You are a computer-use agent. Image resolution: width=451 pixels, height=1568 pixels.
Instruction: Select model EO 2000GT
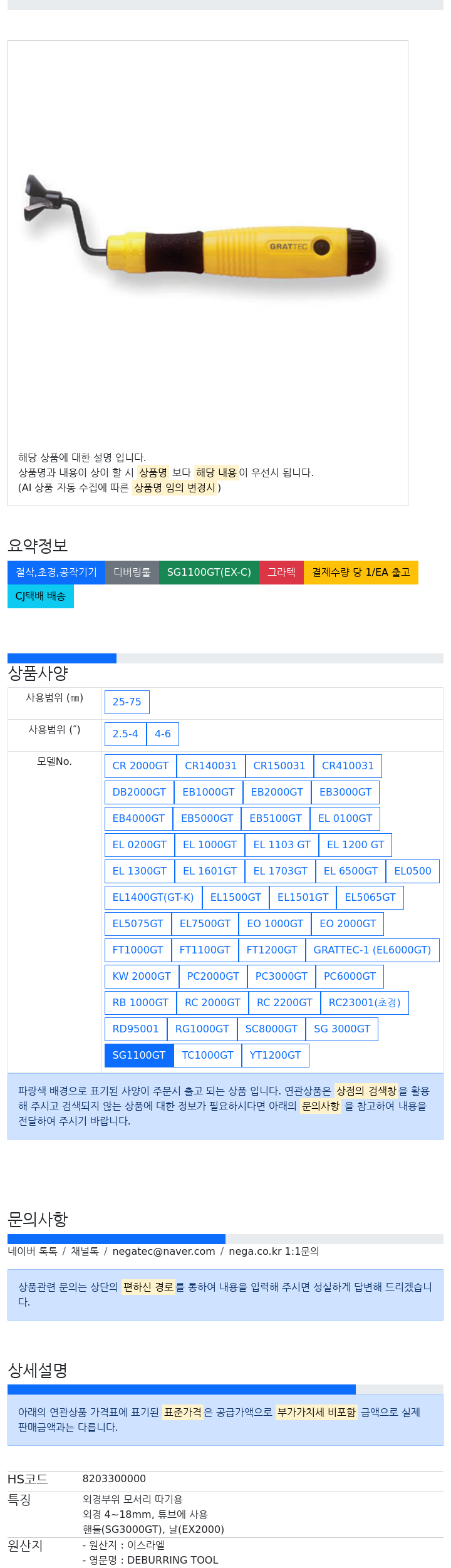tap(348, 924)
